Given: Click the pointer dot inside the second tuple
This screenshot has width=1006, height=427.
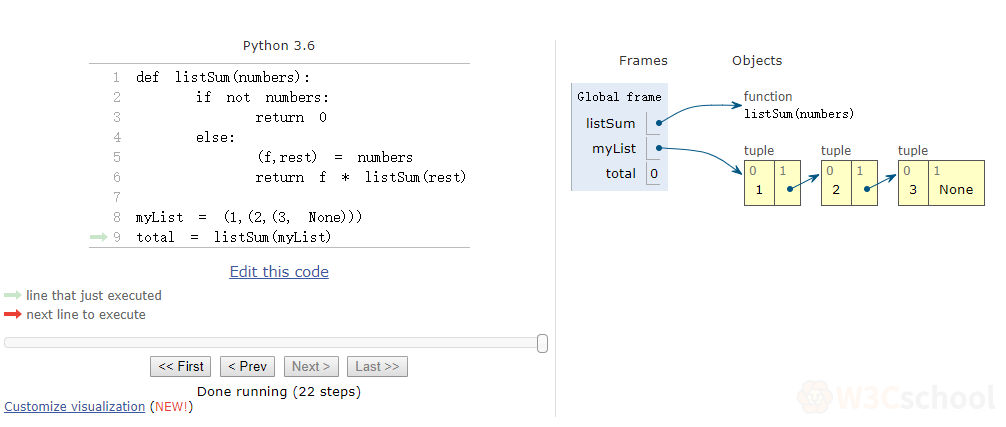Looking at the screenshot, I should 865,189.
